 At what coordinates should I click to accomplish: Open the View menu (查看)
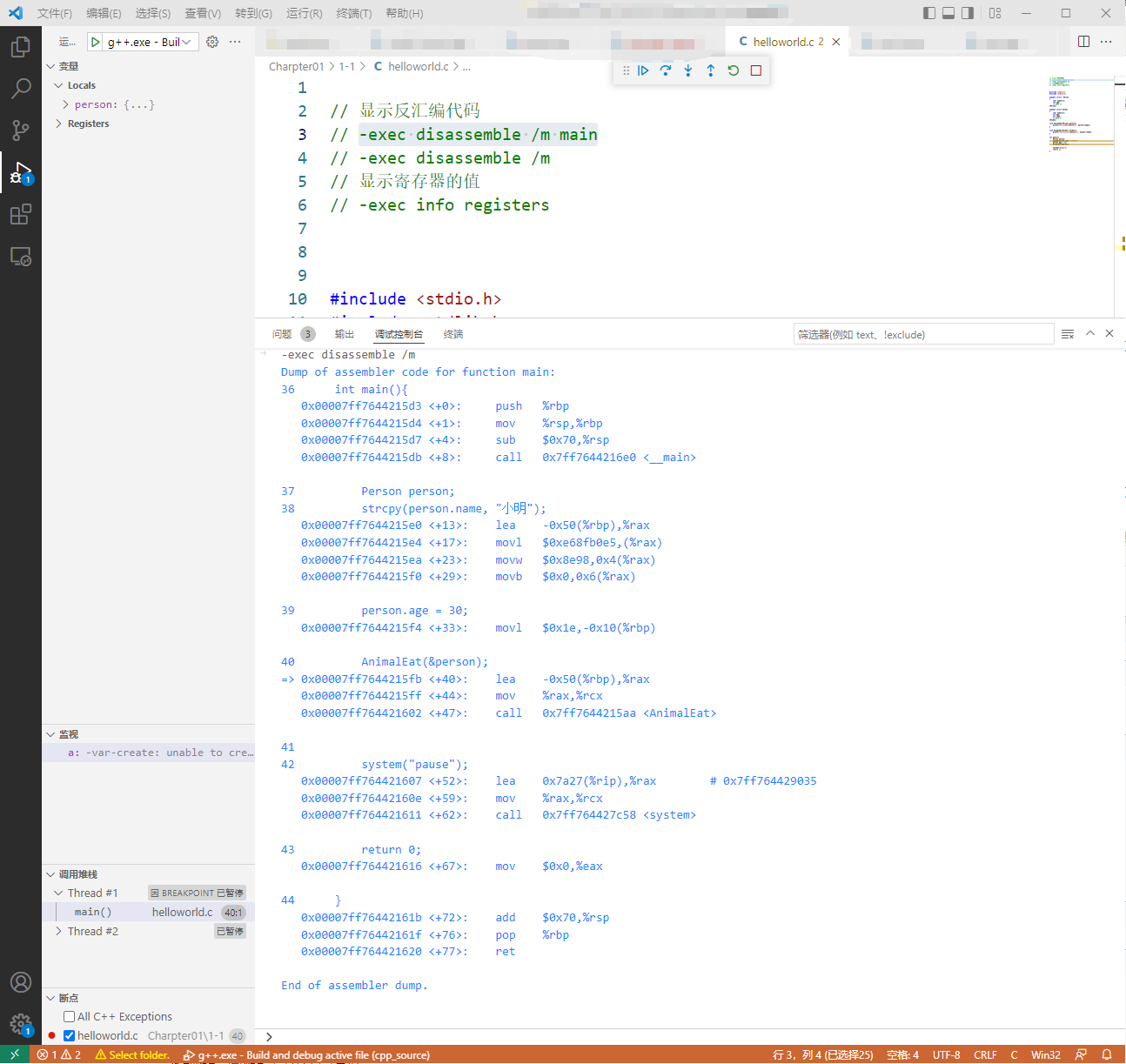[x=203, y=13]
